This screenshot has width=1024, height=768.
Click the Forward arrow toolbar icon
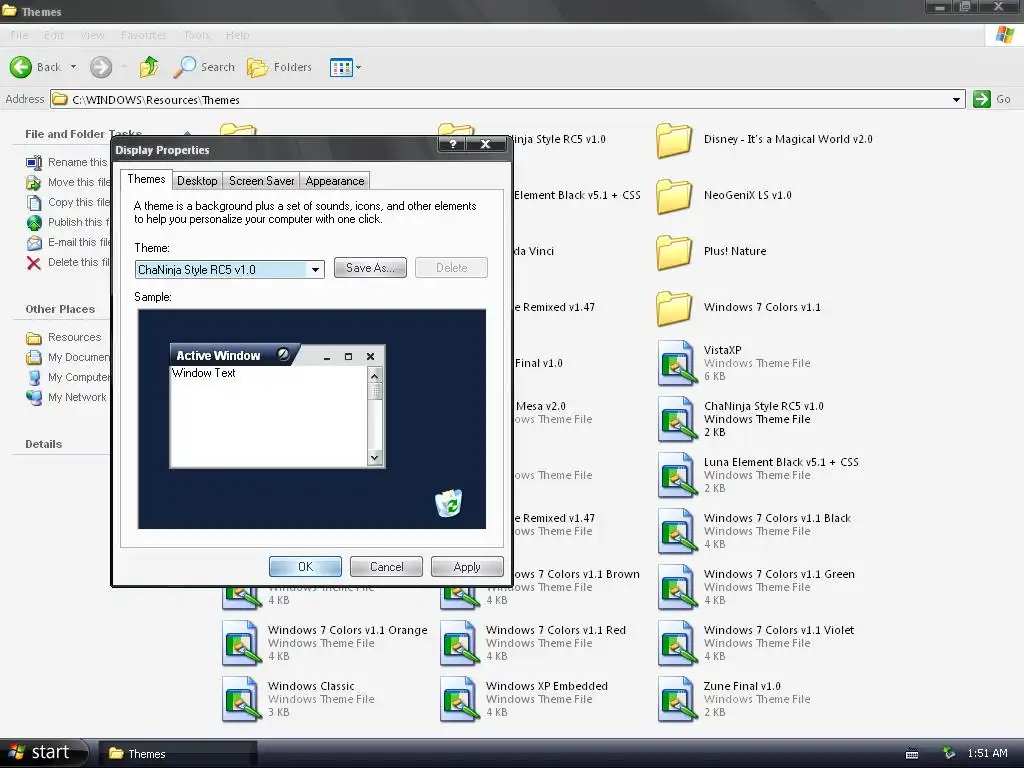[101, 67]
